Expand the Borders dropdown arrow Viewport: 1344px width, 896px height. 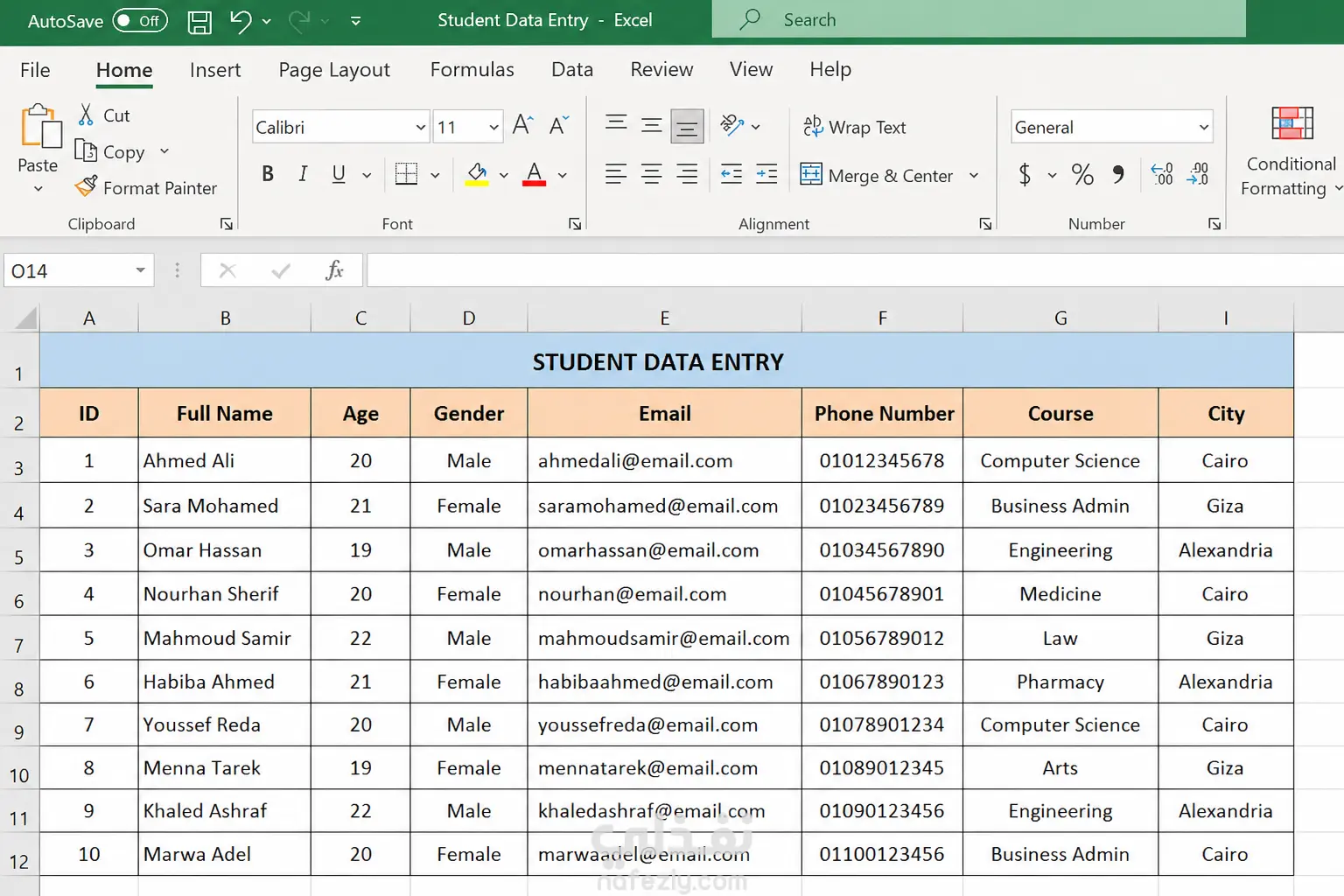[435, 175]
